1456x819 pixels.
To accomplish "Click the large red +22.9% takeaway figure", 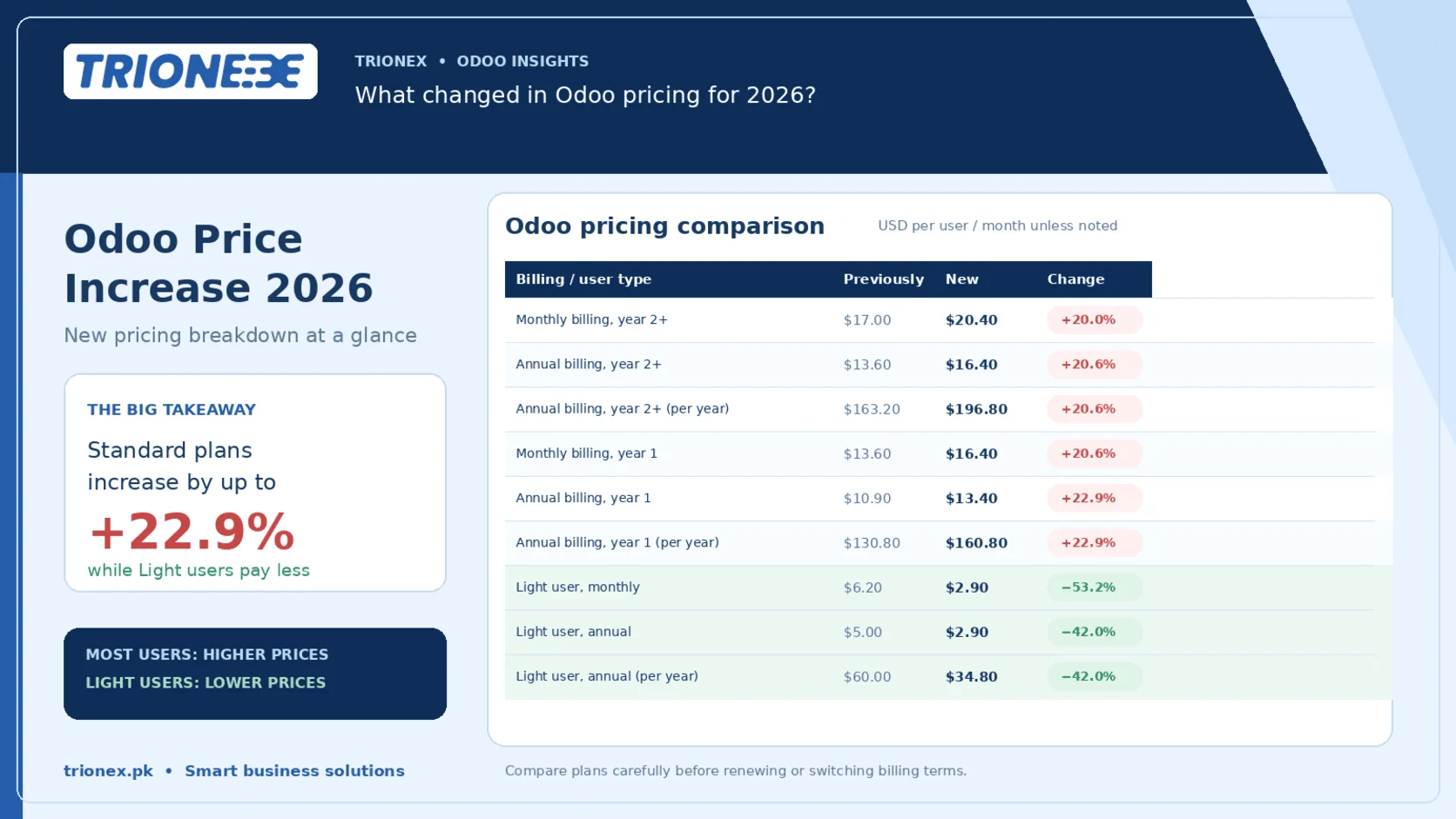I will 192,531.
